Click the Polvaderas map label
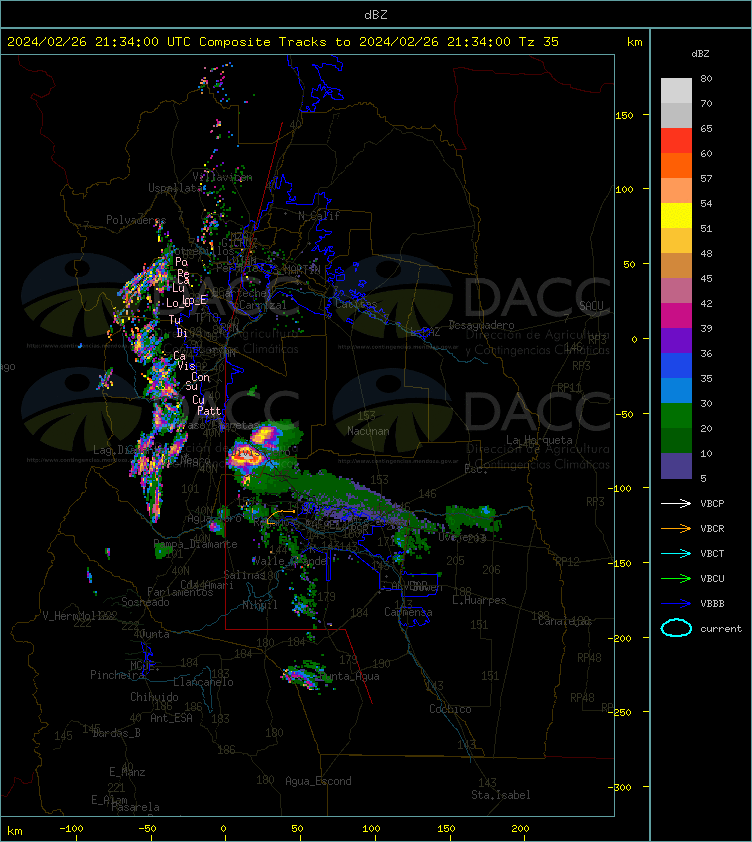The width and height of the screenshot is (752, 842). [136, 220]
